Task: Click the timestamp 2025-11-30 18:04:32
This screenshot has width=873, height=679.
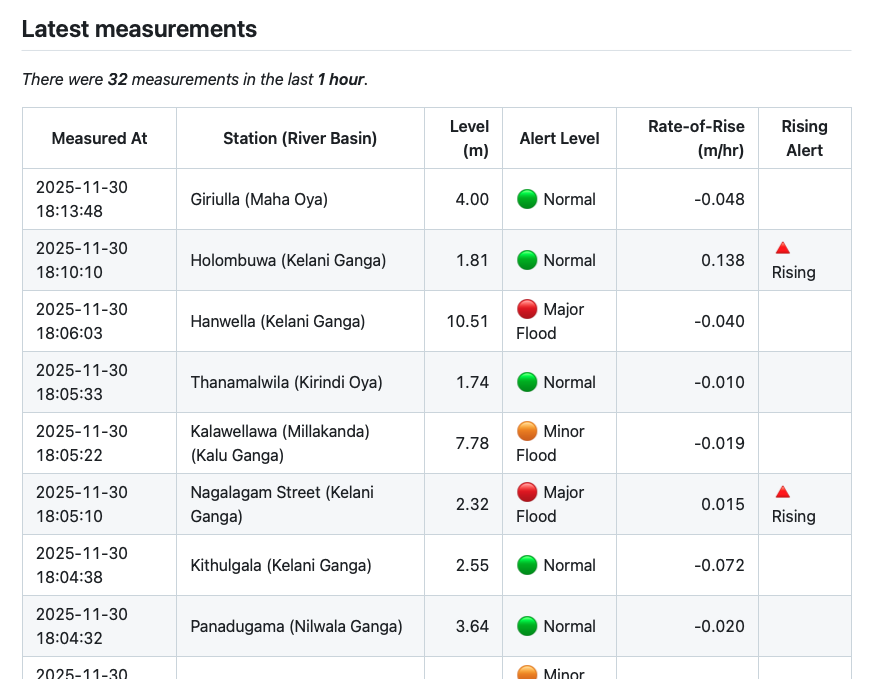Action: (x=82, y=626)
